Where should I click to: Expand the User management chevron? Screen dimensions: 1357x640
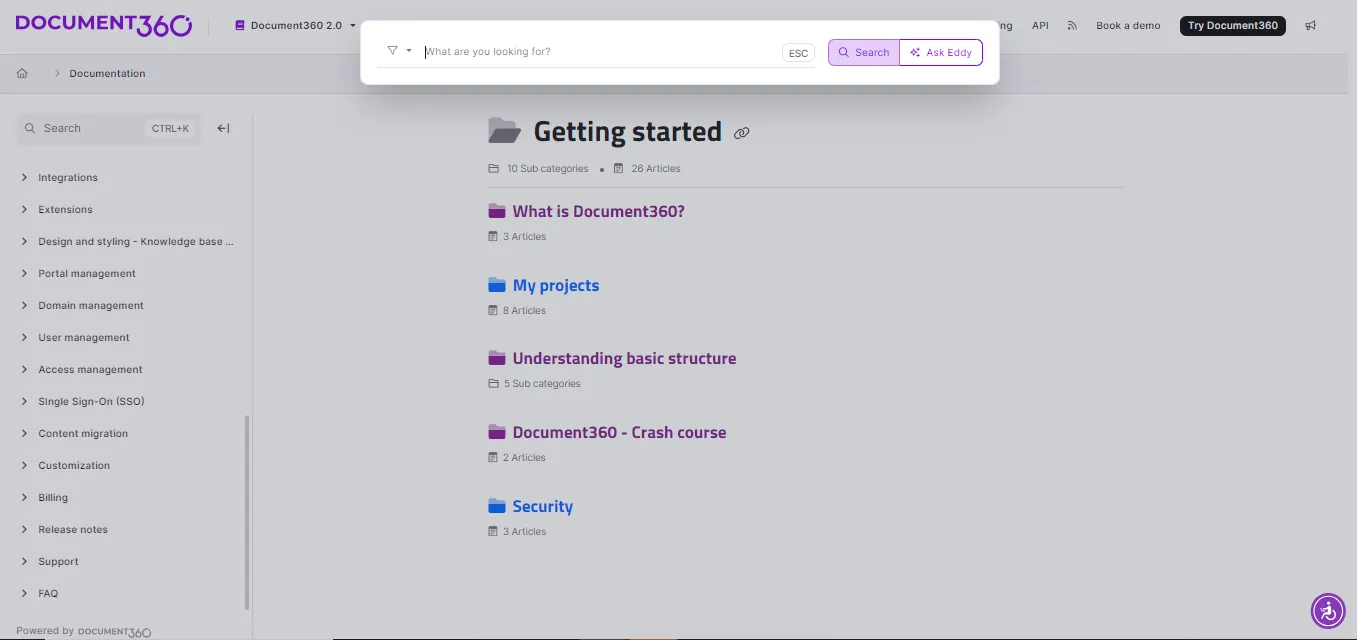(24, 337)
